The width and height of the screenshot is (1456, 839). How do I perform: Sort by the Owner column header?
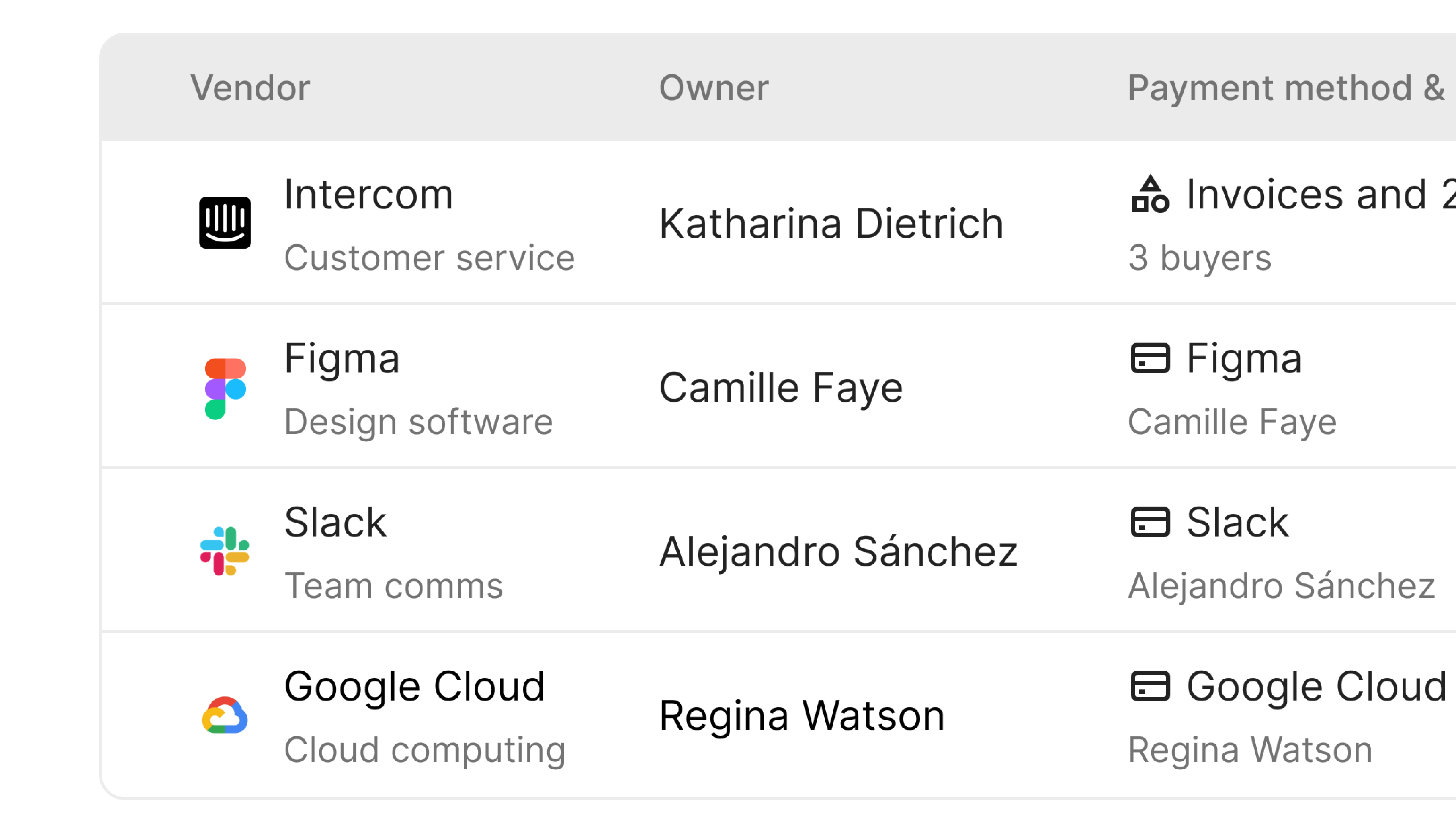(713, 88)
